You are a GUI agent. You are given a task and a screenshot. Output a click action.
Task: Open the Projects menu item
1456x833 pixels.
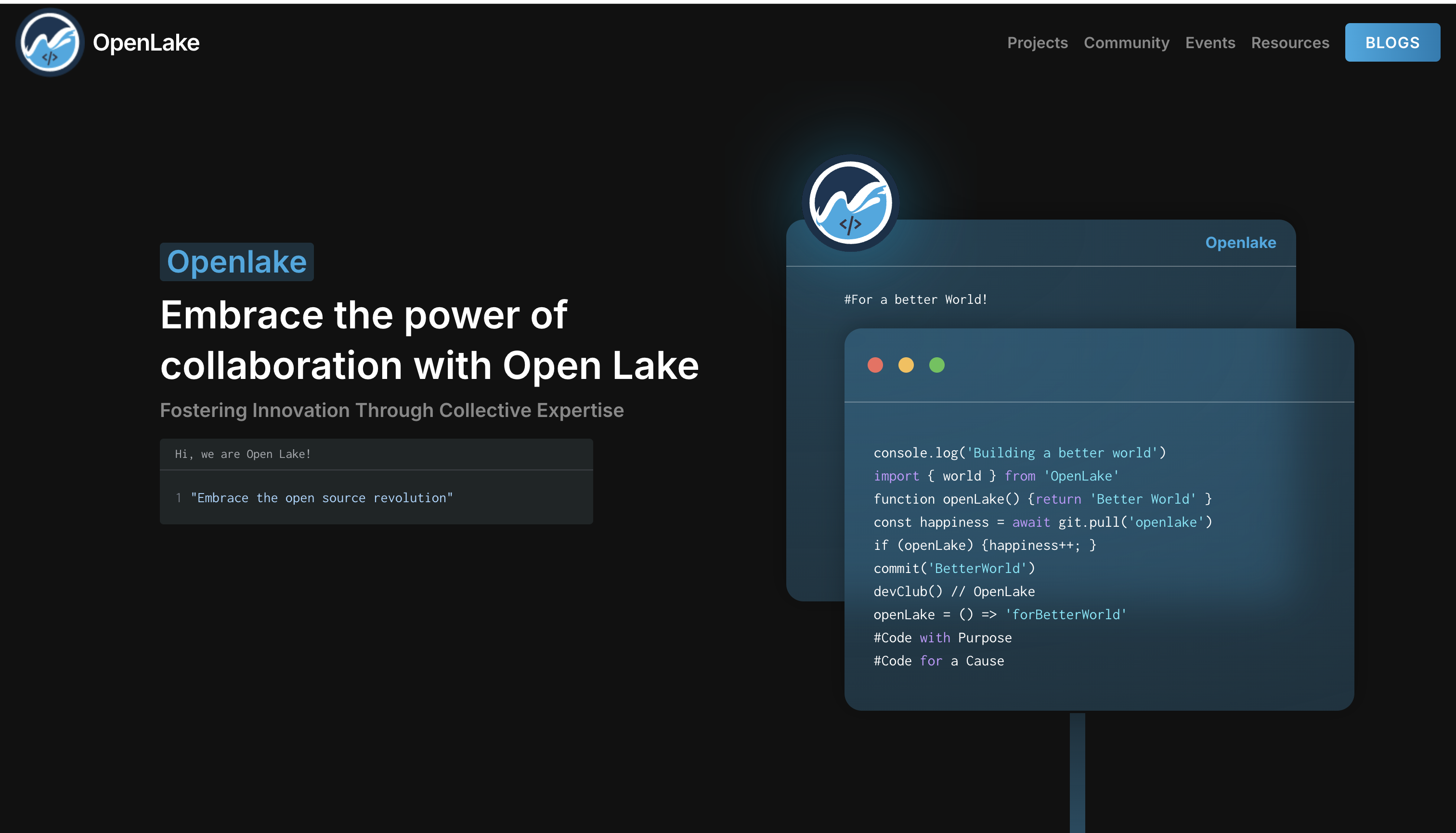(x=1037, y=43)
